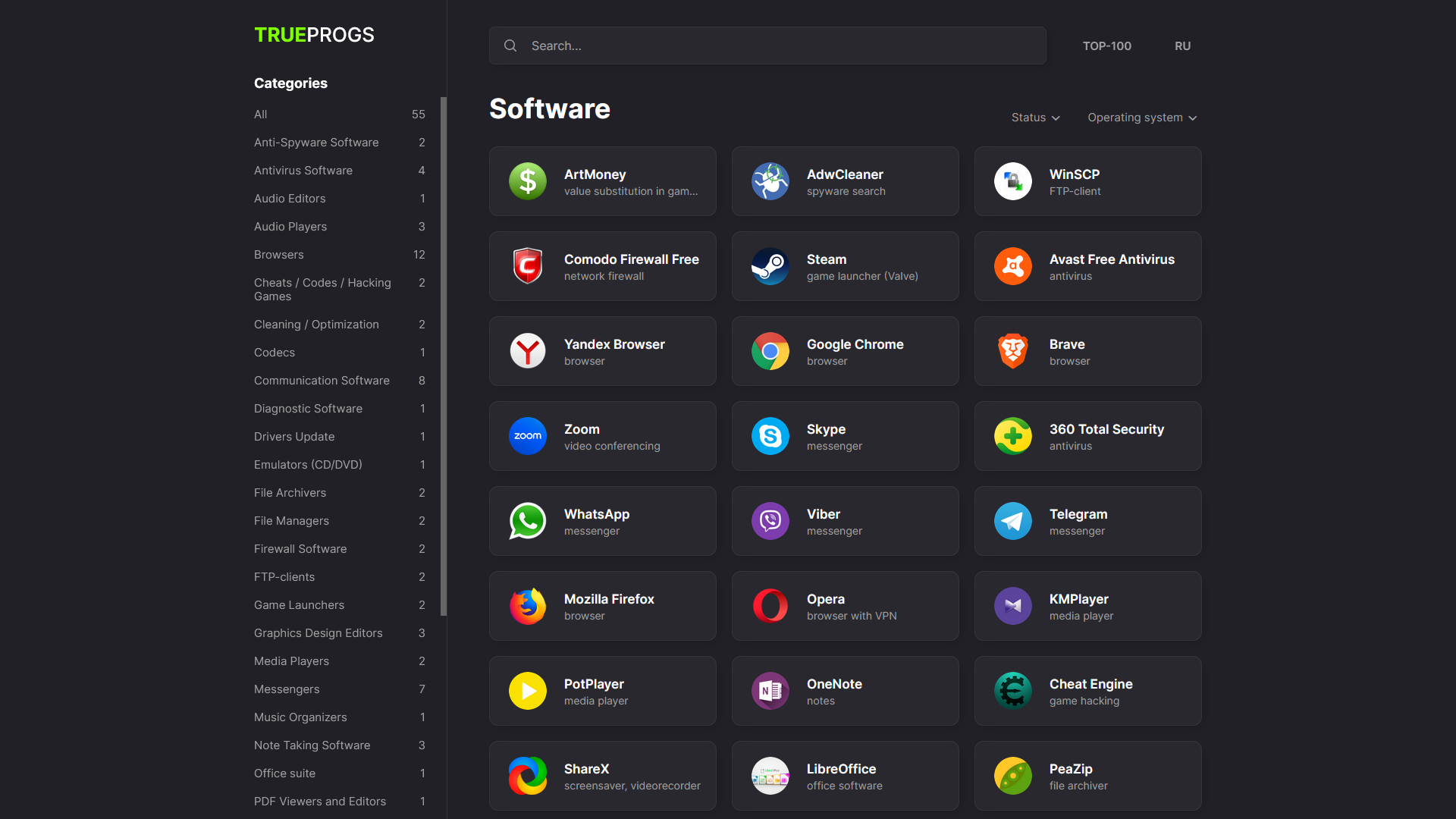Select the Avast Free Antivirus icon

(x=1013, y=266)
